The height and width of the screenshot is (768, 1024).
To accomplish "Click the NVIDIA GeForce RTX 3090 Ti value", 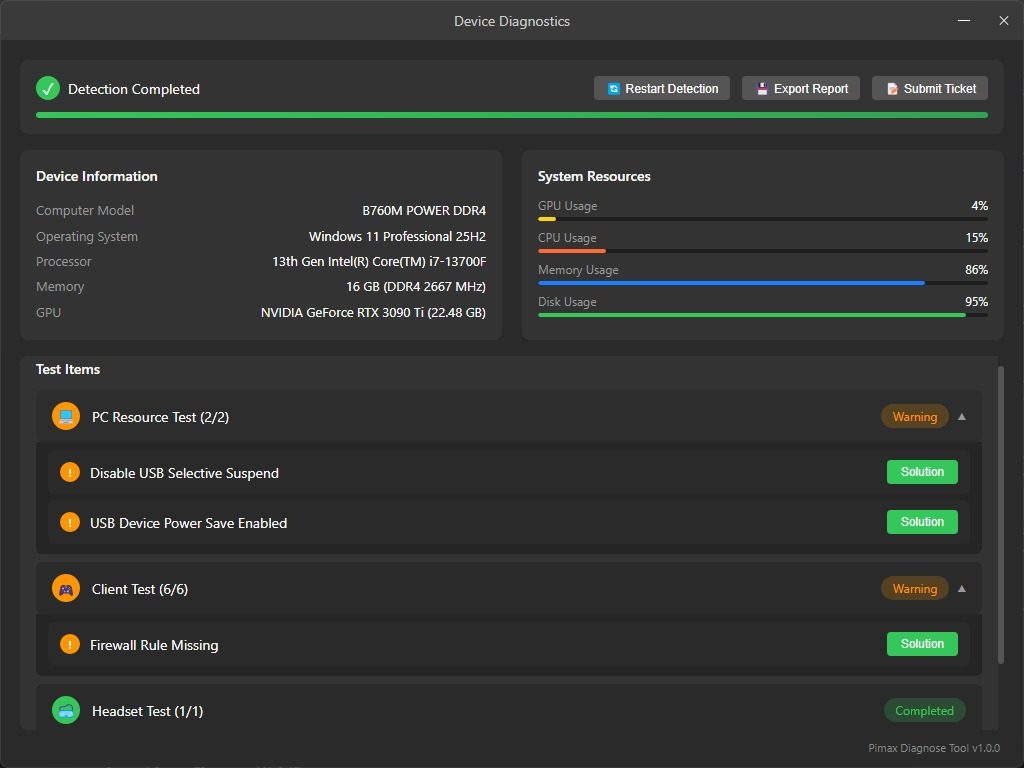I will pyautogui.click(x=373, y=312).
